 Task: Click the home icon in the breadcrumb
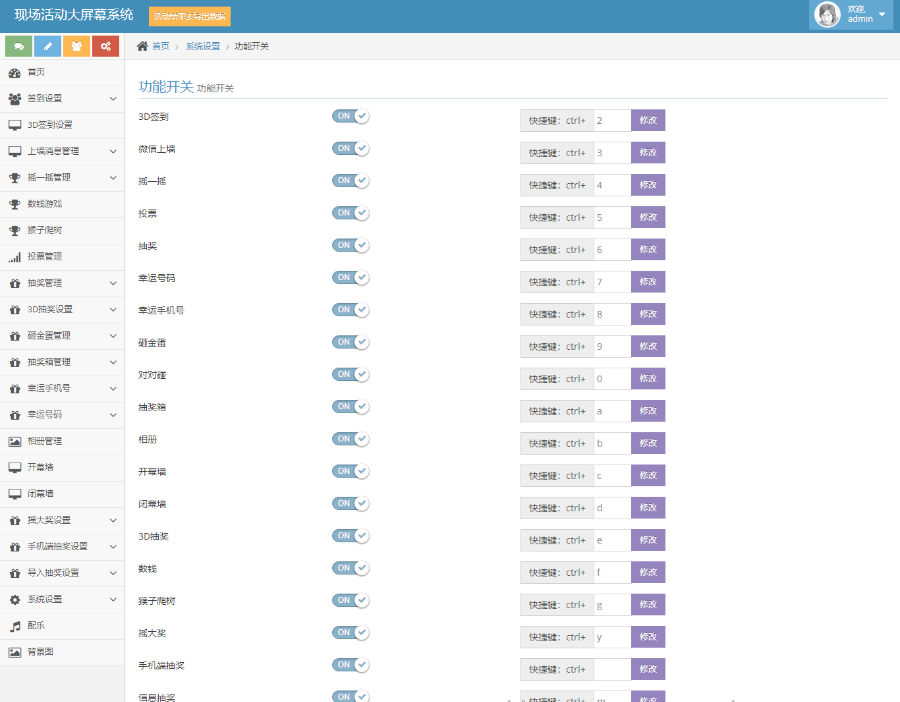(x=143, y=46)
